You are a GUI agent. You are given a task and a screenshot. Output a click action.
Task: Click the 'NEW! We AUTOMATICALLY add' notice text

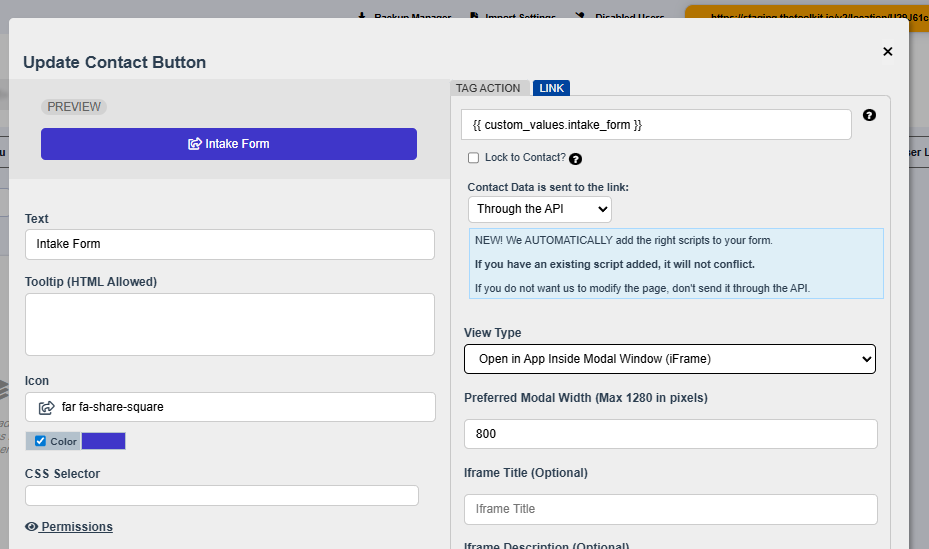point(623,240)
